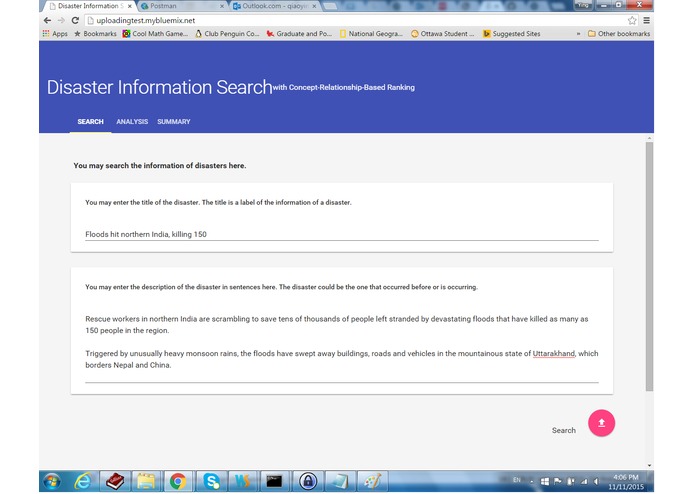This screenshot has width=695, height=494.
Task: Open Chrome from the taskbar
Action: (x=178, y=481)
